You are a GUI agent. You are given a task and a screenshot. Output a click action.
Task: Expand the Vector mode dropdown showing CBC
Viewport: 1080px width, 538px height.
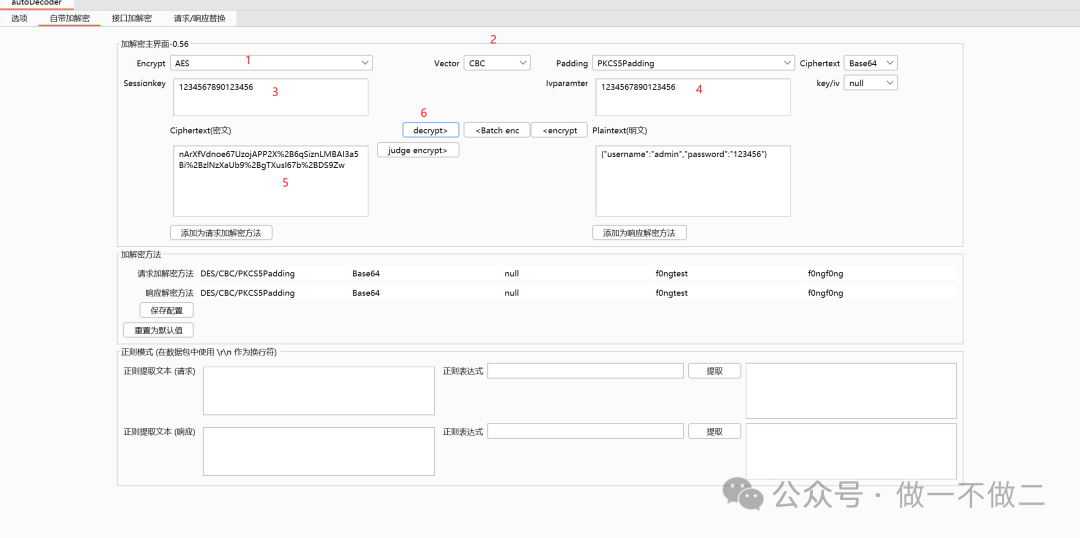(x=497, y=63)
